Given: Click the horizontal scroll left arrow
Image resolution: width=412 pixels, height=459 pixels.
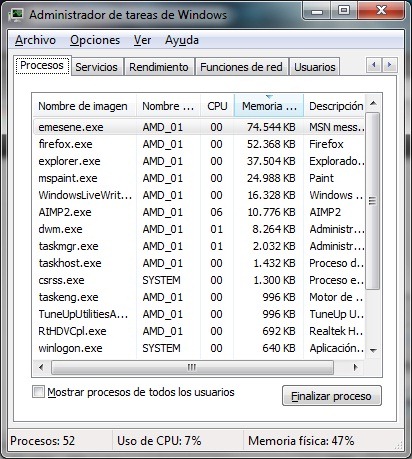Looking at the screenshot, I should click(x=41, y=367).
